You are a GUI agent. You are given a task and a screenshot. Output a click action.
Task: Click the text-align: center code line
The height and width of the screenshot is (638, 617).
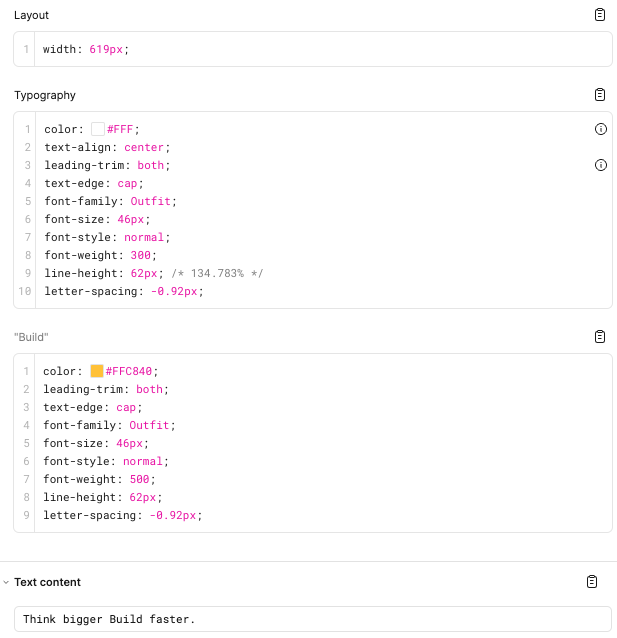click(x=107, y=147)
